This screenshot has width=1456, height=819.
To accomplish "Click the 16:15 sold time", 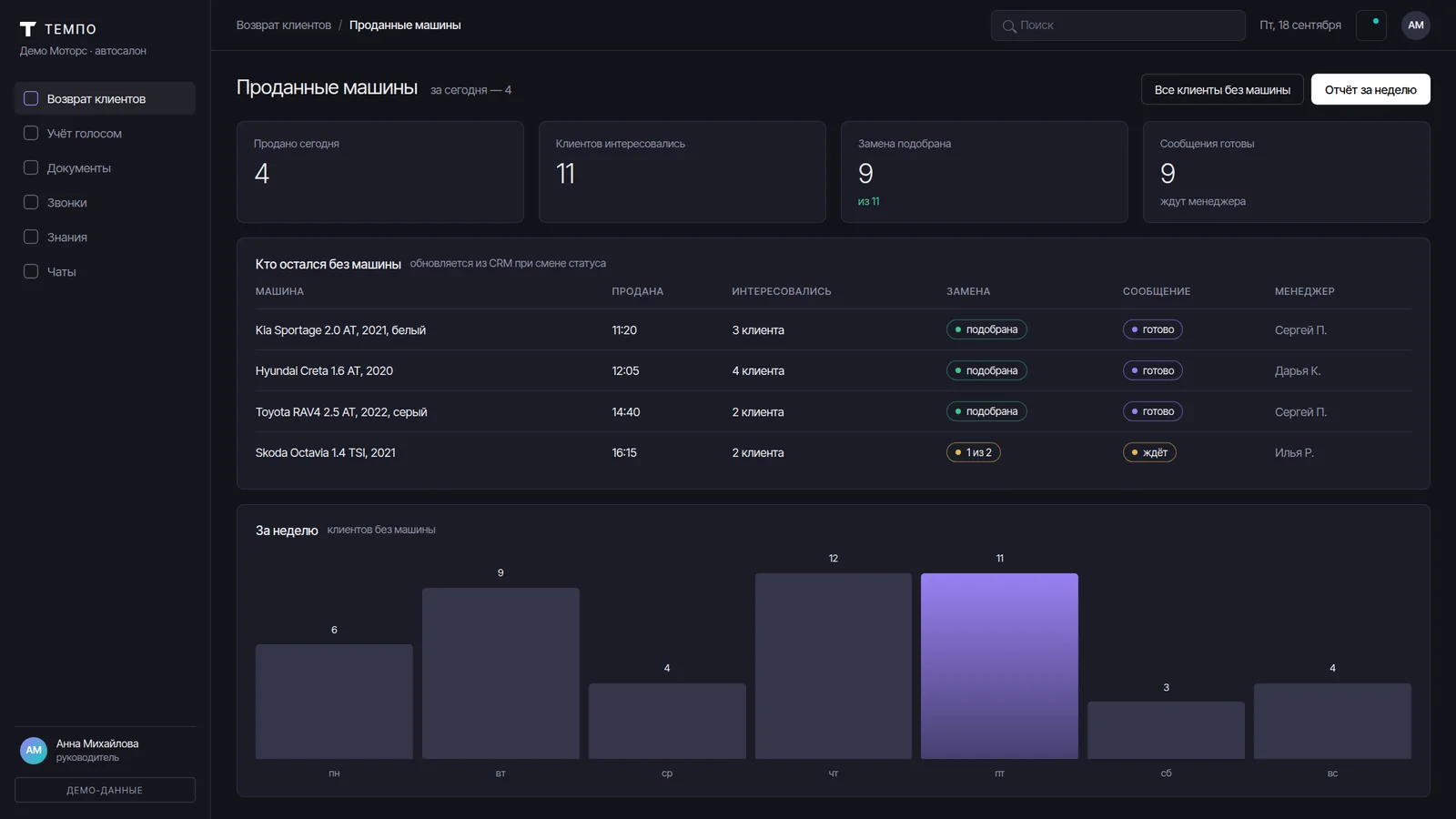I will click(x=624, y=452).
